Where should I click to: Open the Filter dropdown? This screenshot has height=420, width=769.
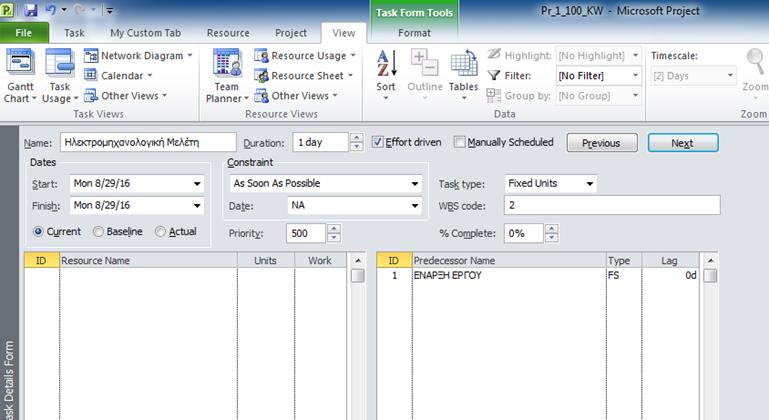tap(635, 76)
